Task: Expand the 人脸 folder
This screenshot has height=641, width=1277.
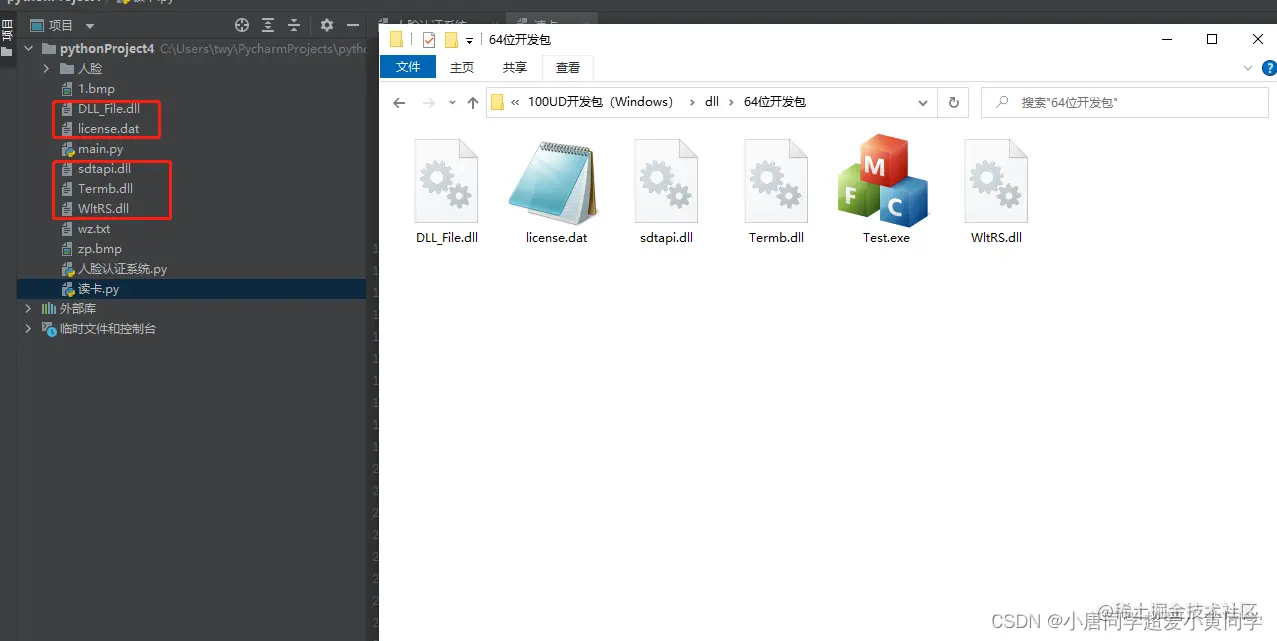Action: [46, 68]
